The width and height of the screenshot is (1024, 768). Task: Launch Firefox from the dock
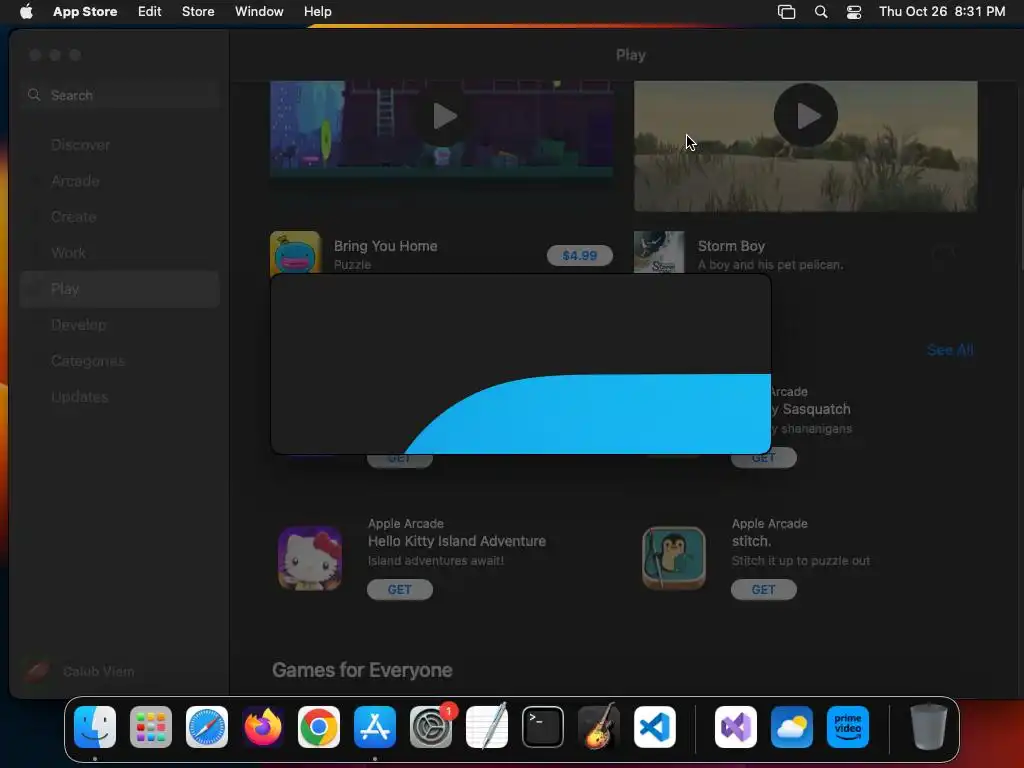[263, 727]
